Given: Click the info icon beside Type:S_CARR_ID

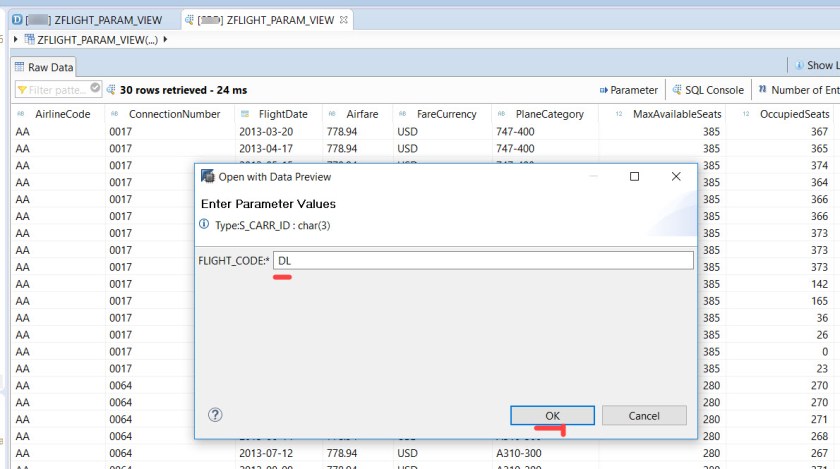Looking at the screenshot, I should point(204,224).
